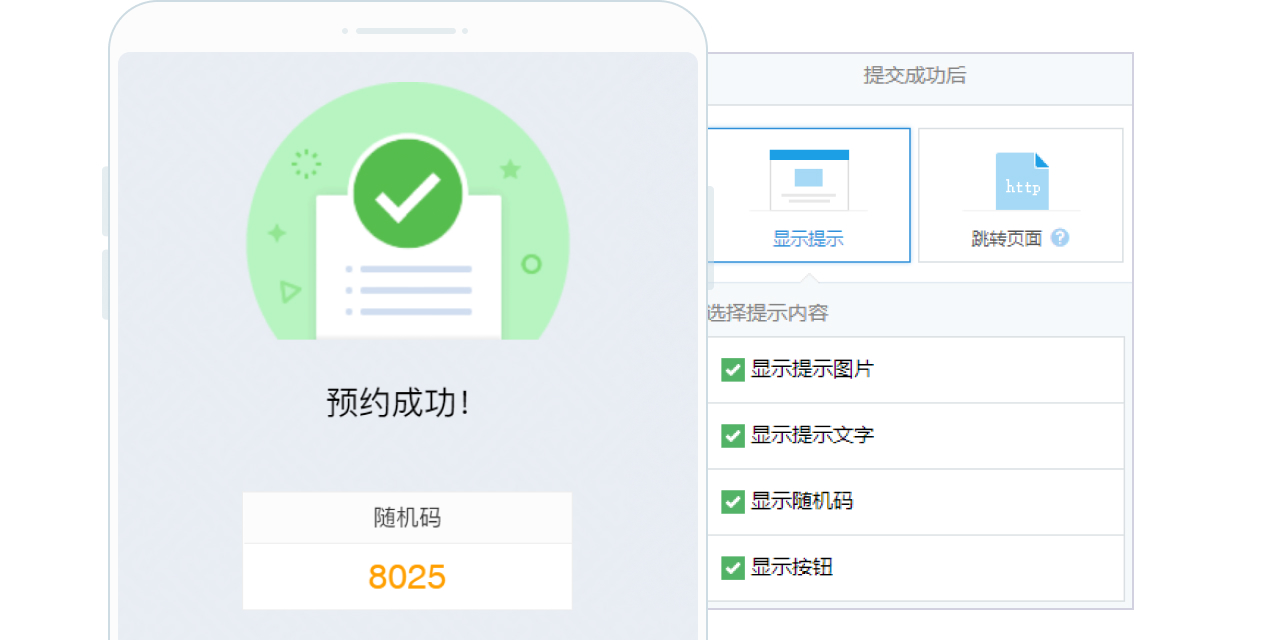Click the star decoration in the success illustration
1280x640 pixels.
click(510, 169)
